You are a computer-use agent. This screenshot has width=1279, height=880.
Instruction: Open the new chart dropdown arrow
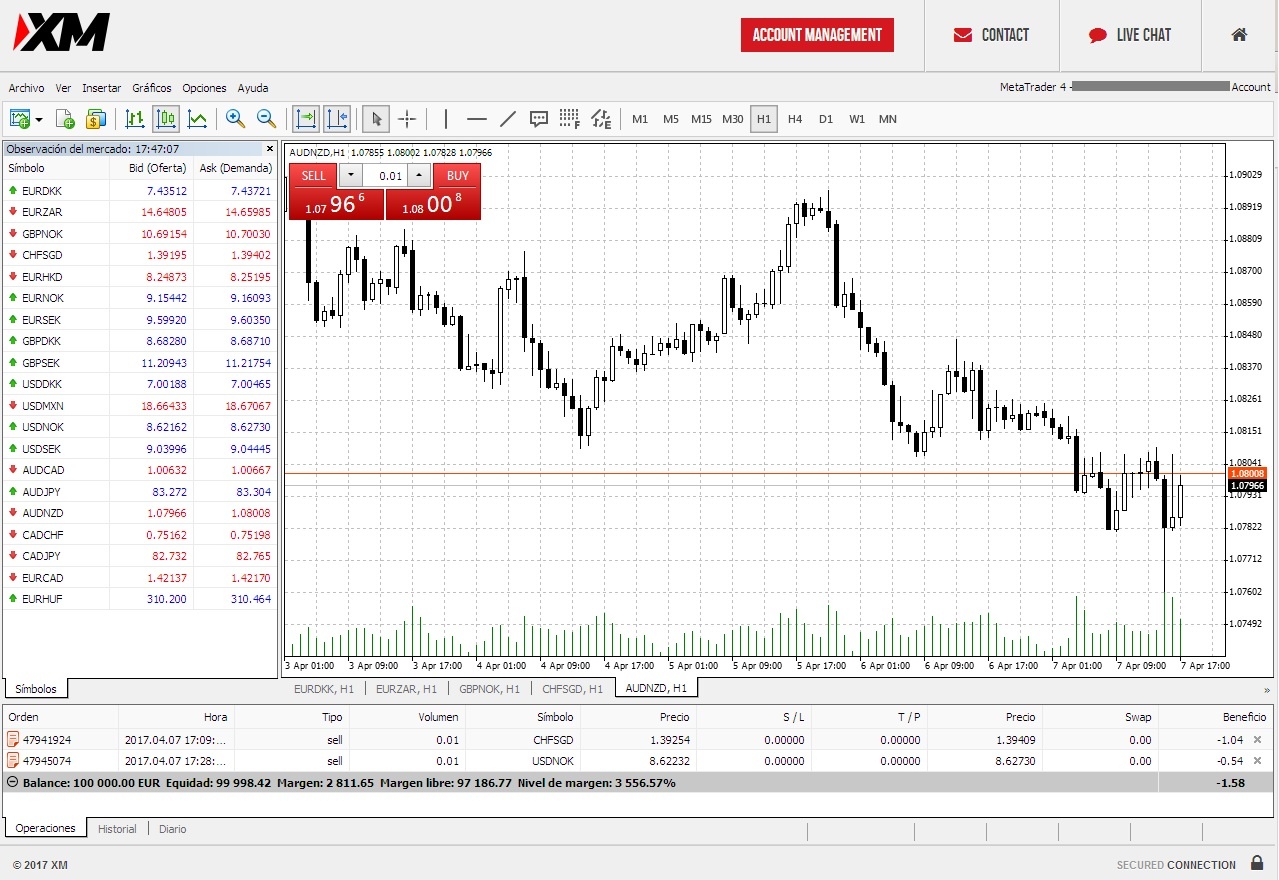point(39,119)
